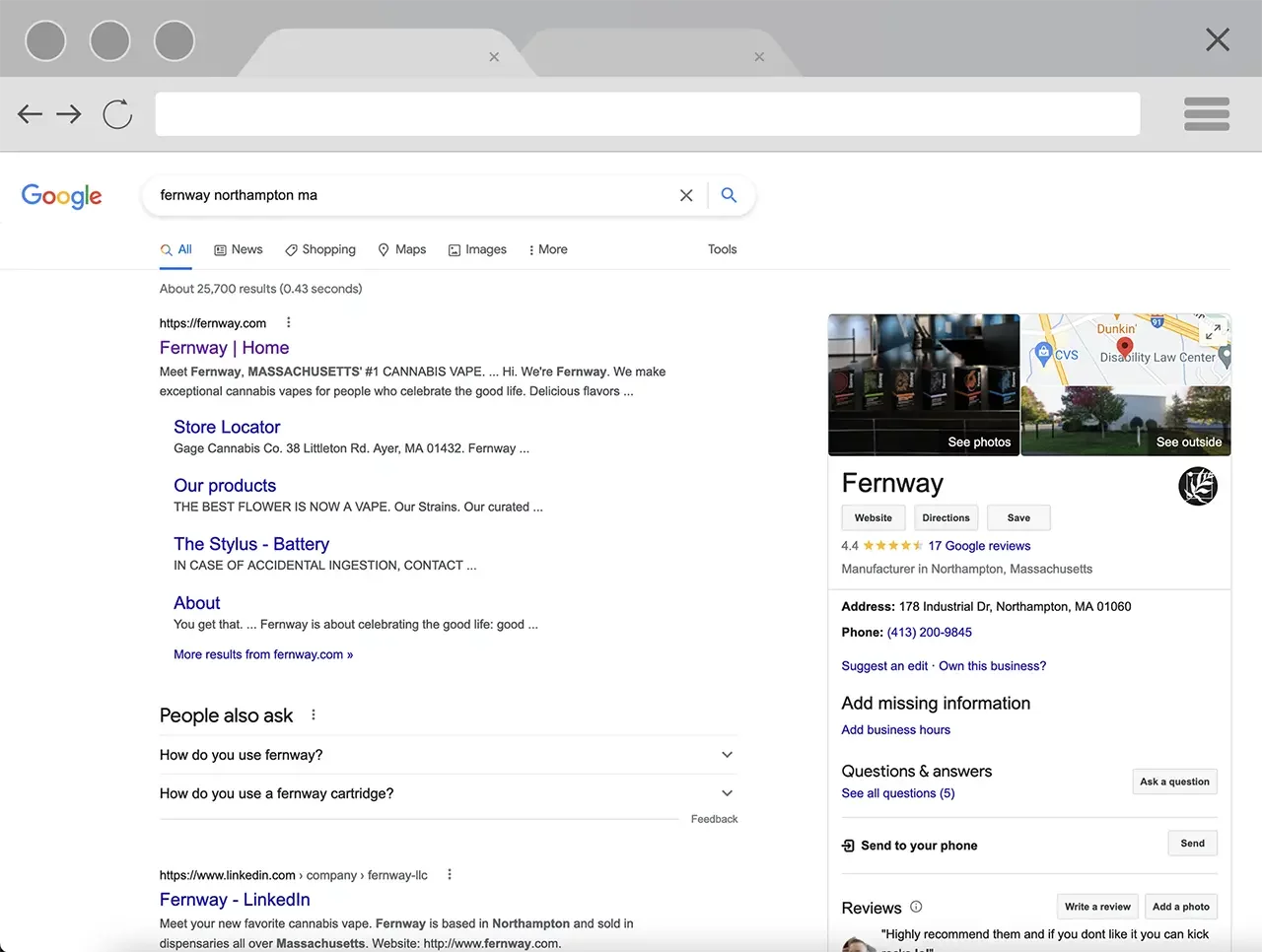Screen dimensions: 1262x952
Task: Open the About sitelink
Action: [x=197, y=603]
